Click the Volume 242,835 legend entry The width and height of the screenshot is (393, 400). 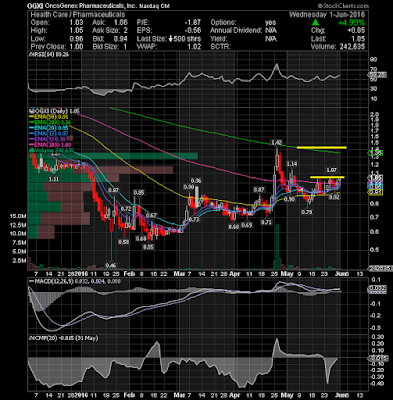tap(52, 150)
